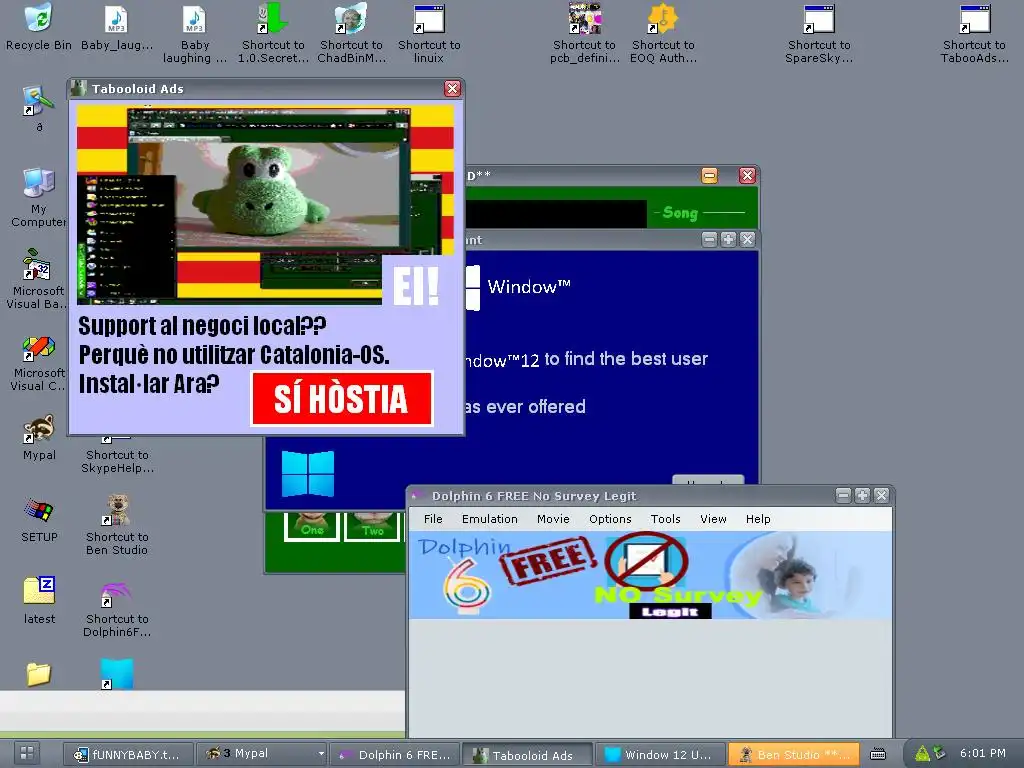Click the Windows logo in Window 12 dialog
The width and height of the screenshot is (1024, 768).
tap(308, 473)
